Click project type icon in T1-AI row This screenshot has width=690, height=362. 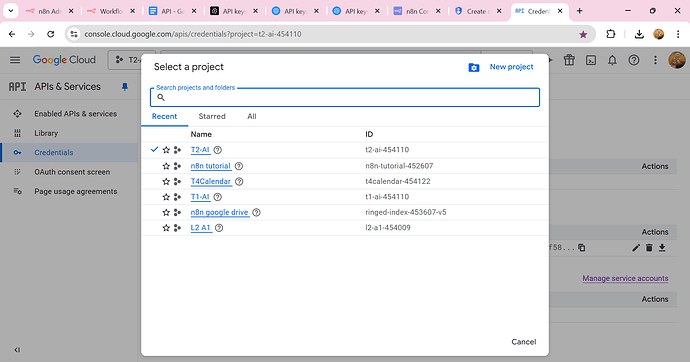pyautogui.click(x=177, y=197)
